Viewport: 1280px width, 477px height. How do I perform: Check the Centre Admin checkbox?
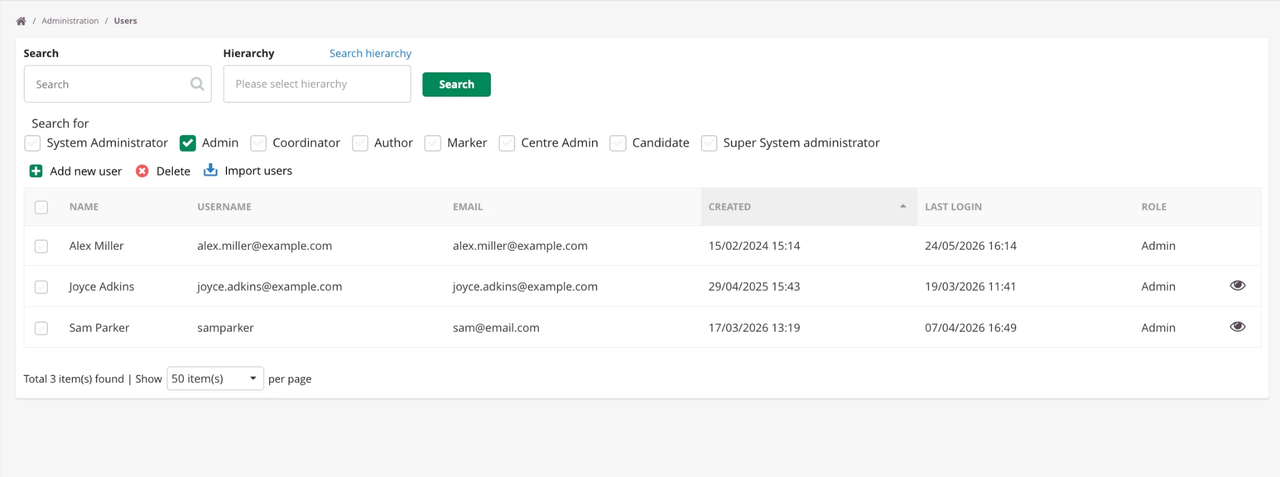(507, 143)
